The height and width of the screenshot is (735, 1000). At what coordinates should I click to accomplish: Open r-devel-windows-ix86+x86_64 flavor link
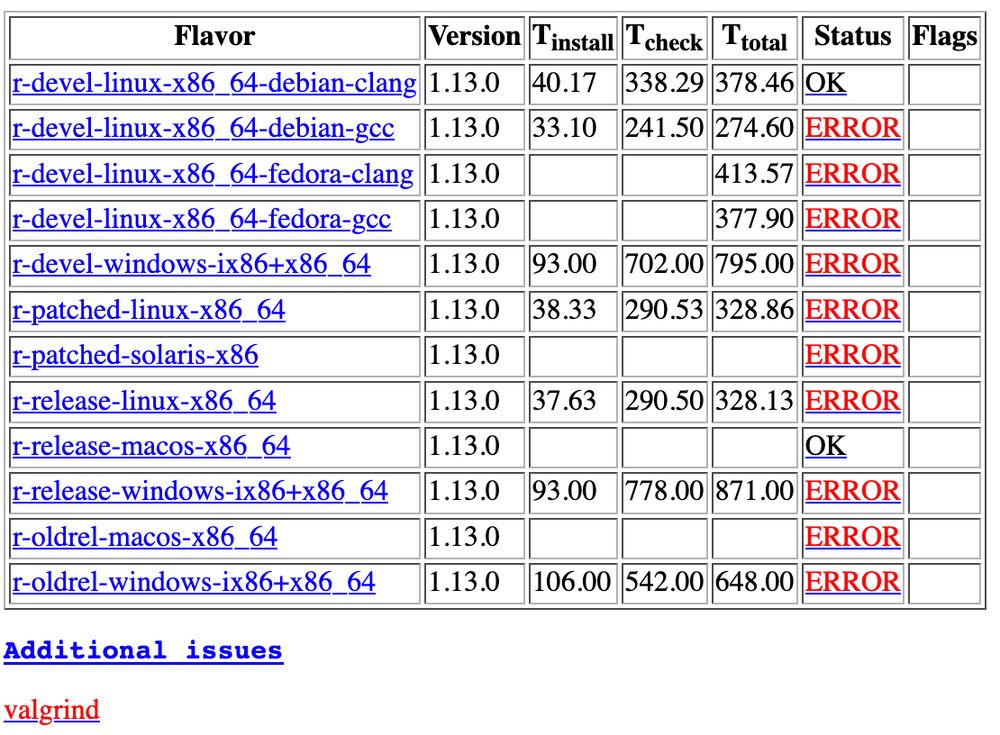click(191, 265)
